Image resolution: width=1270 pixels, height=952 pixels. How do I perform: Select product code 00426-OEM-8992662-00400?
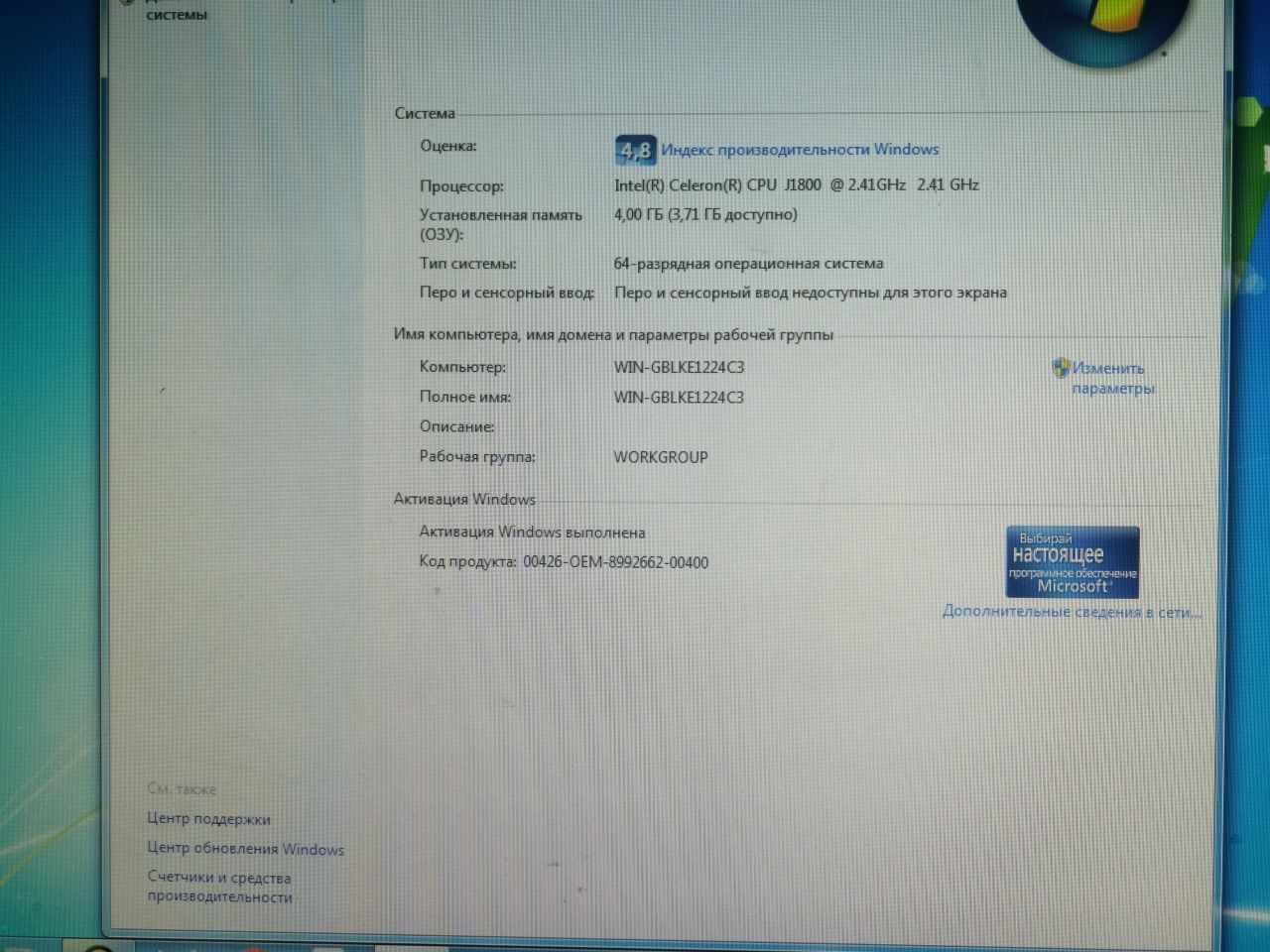point(616,562)
